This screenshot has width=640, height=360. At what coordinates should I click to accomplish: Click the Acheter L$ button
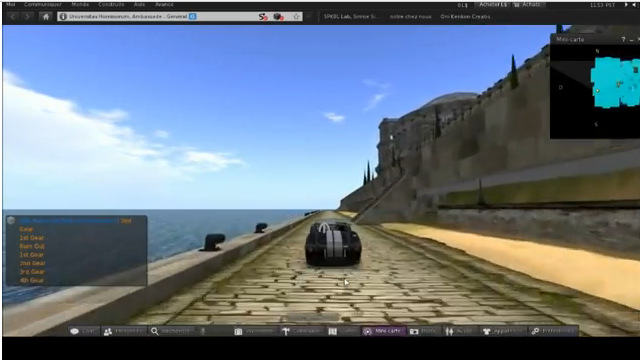[493, 4]
